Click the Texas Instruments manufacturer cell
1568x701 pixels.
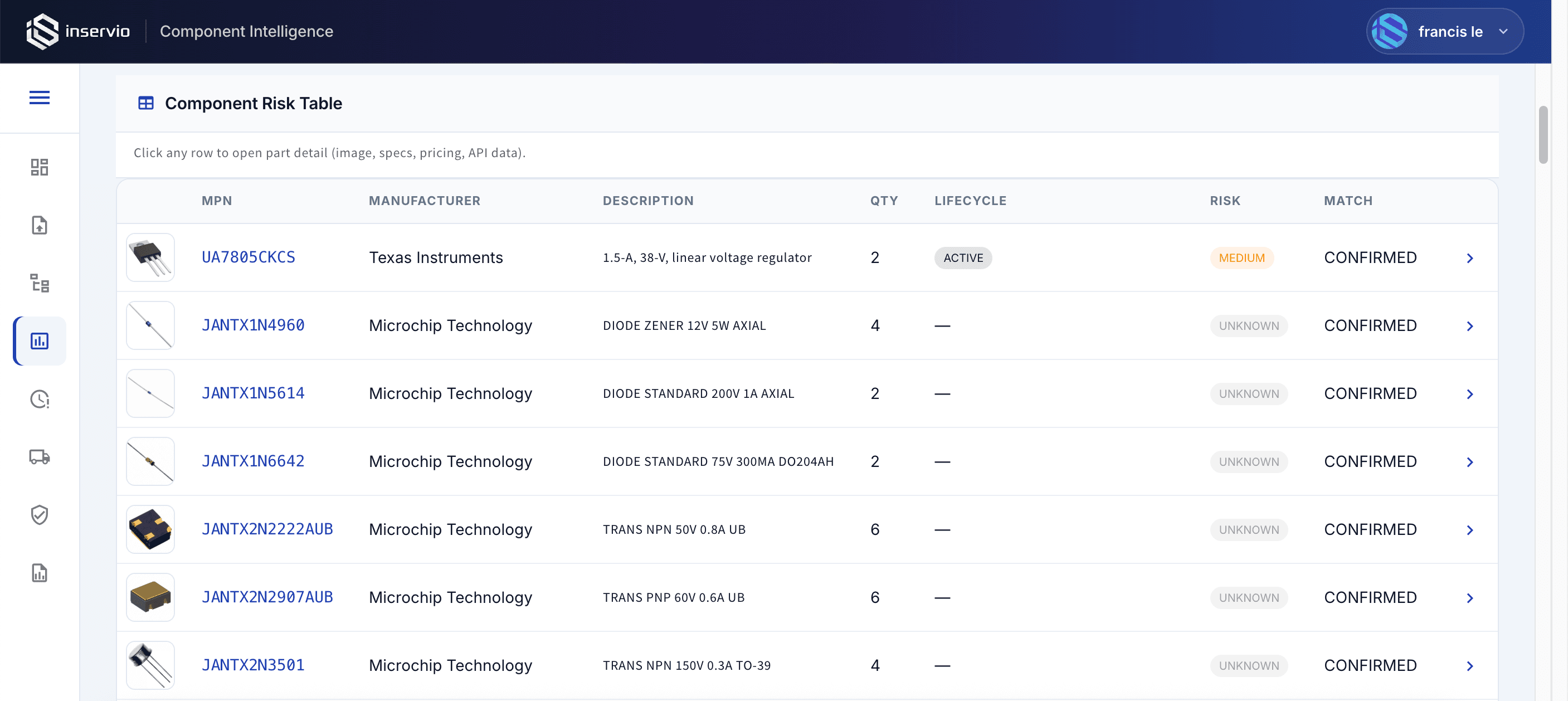click(x=436, y=257)
